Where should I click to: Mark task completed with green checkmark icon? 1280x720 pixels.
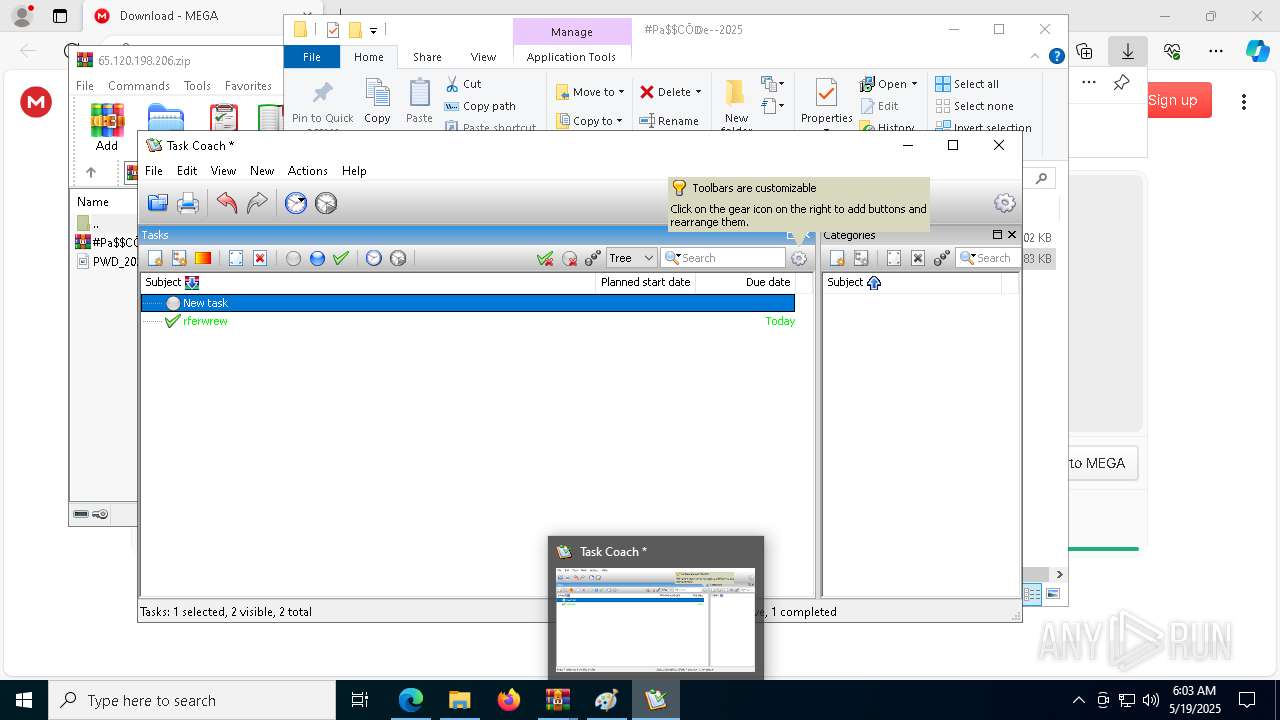click(341, 258)
